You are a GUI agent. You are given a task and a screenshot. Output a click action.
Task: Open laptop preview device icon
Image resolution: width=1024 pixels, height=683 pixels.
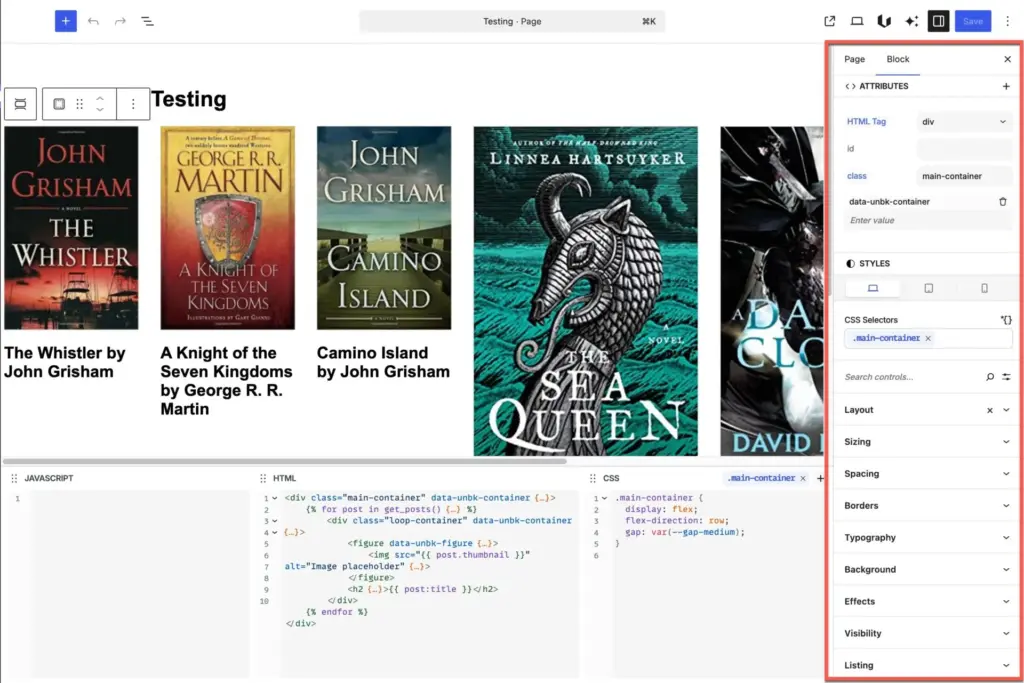[x=857, y=21]
